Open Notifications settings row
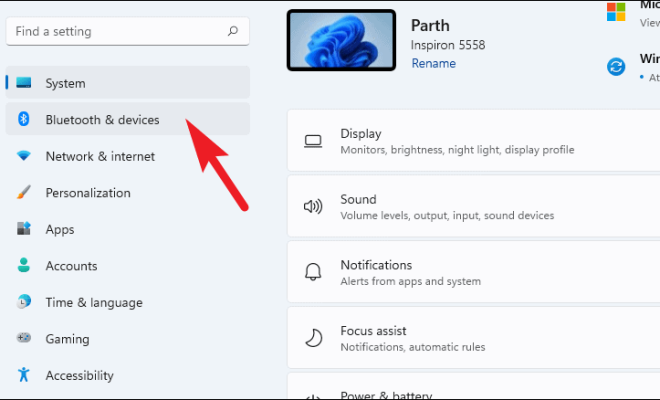This screenshot has width=660, height=400. tap(474, 272)
